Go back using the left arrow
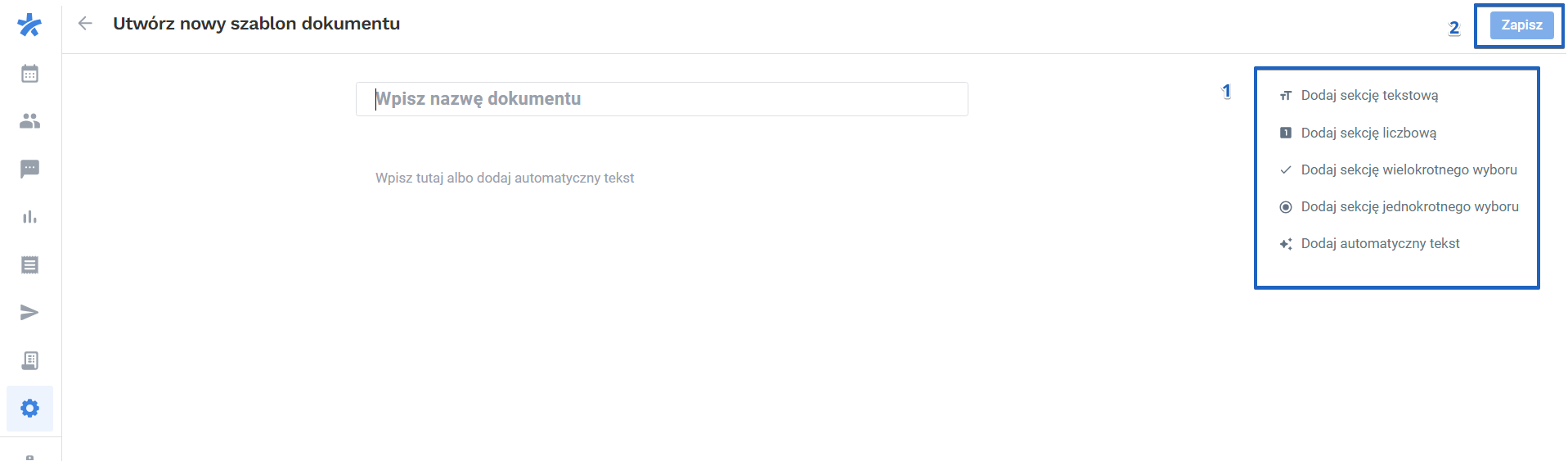1568x461 pixels. click(x=85, y=24)
